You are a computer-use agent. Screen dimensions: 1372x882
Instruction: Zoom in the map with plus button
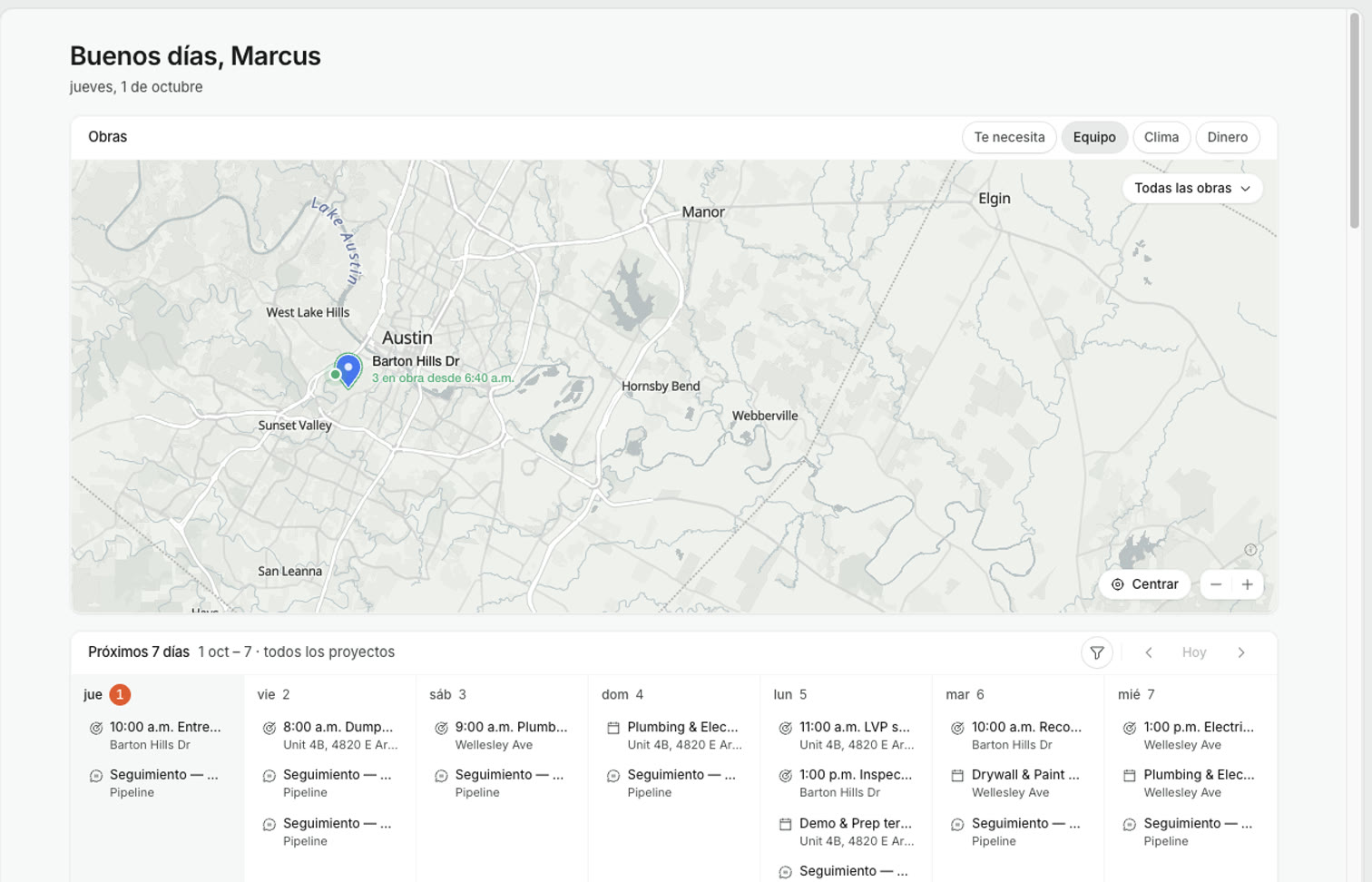tap(1248, 584)
